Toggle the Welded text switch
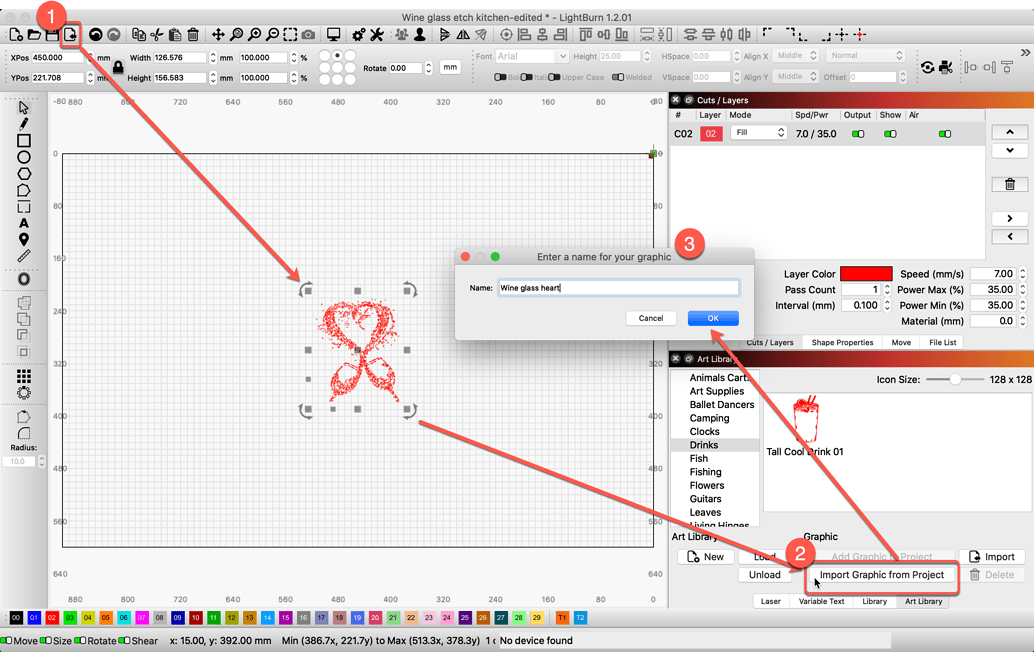 tap(618, 77)
